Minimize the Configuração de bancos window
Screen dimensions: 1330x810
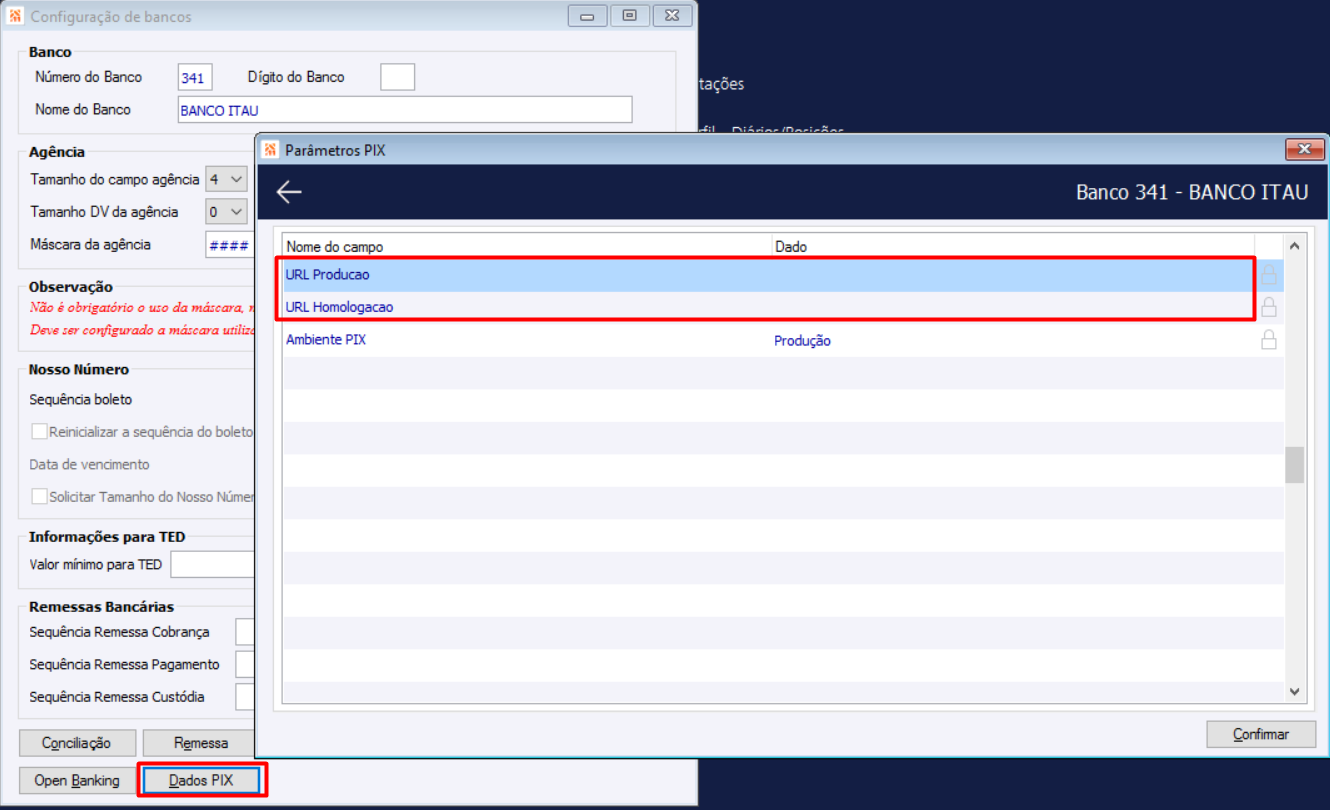(587, 16)
